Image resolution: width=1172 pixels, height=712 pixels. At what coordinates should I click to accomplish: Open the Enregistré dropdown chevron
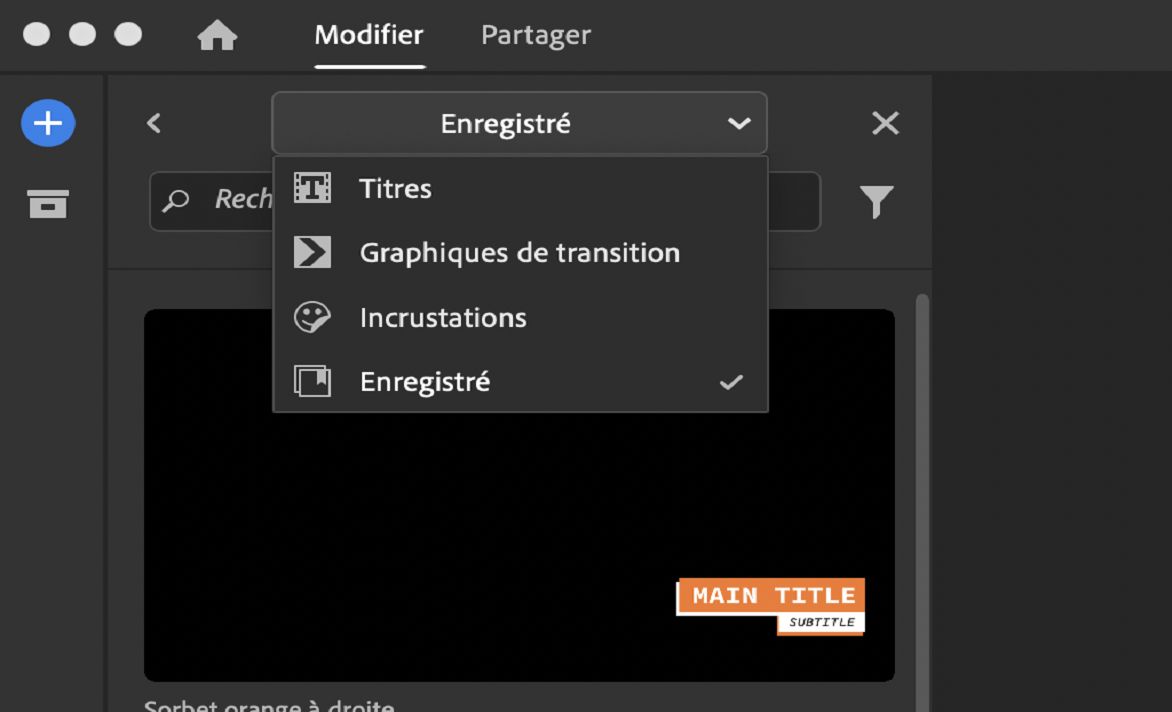(739, 123)
